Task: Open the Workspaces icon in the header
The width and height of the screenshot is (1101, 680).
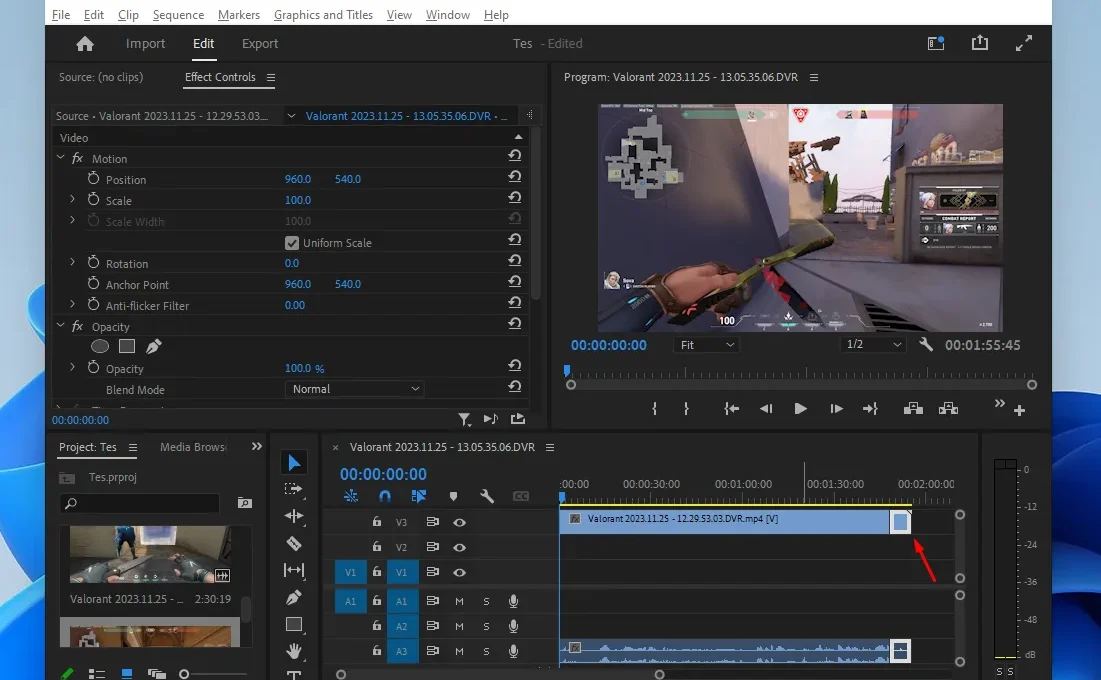Action: (936, 44)
